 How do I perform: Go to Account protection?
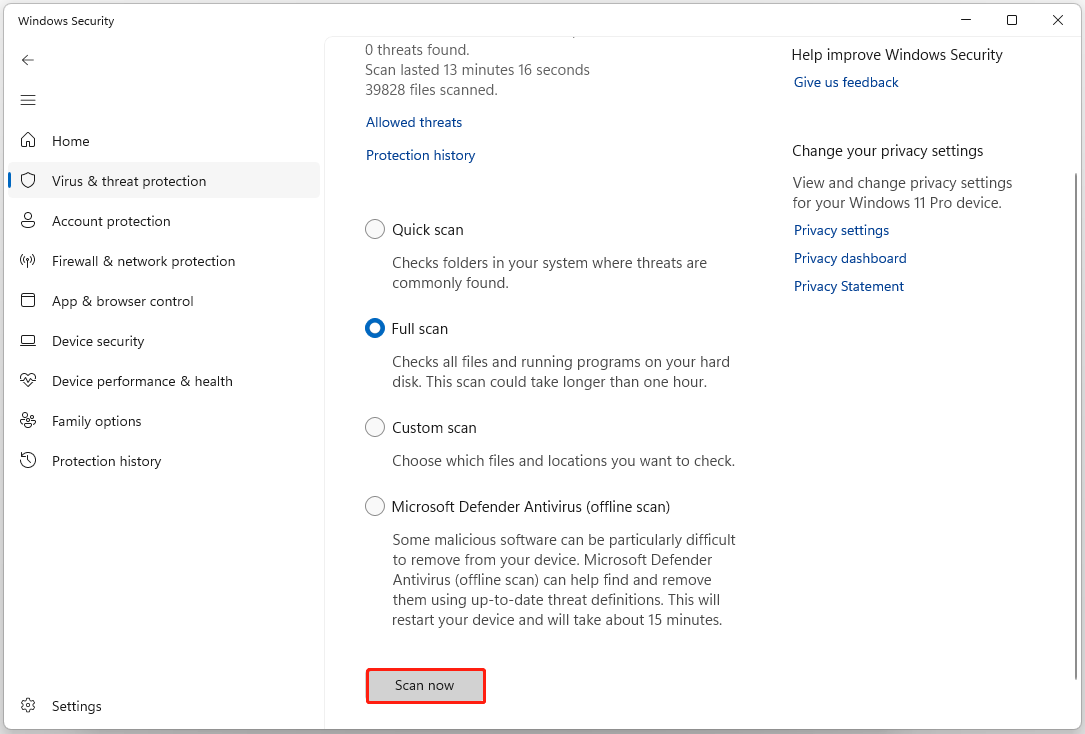(164, 221)
